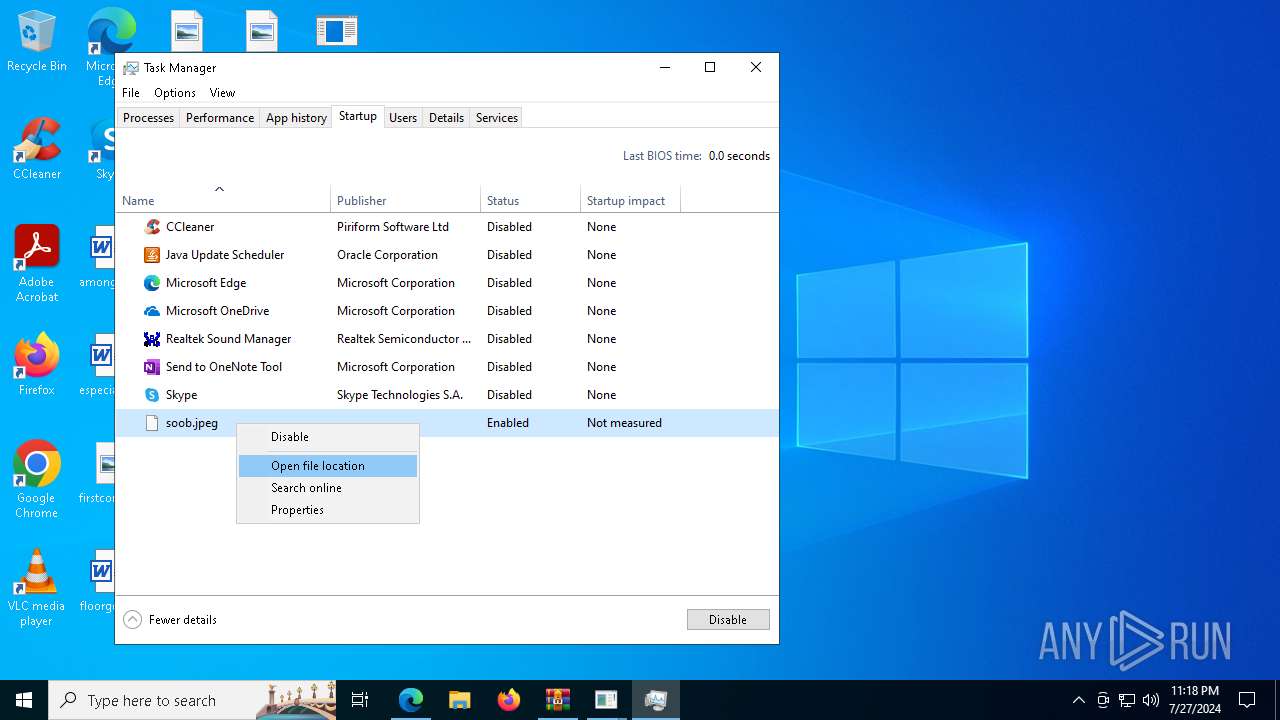Choose Open file location in context menu
1280x720 pixels.
pos(328,466)
